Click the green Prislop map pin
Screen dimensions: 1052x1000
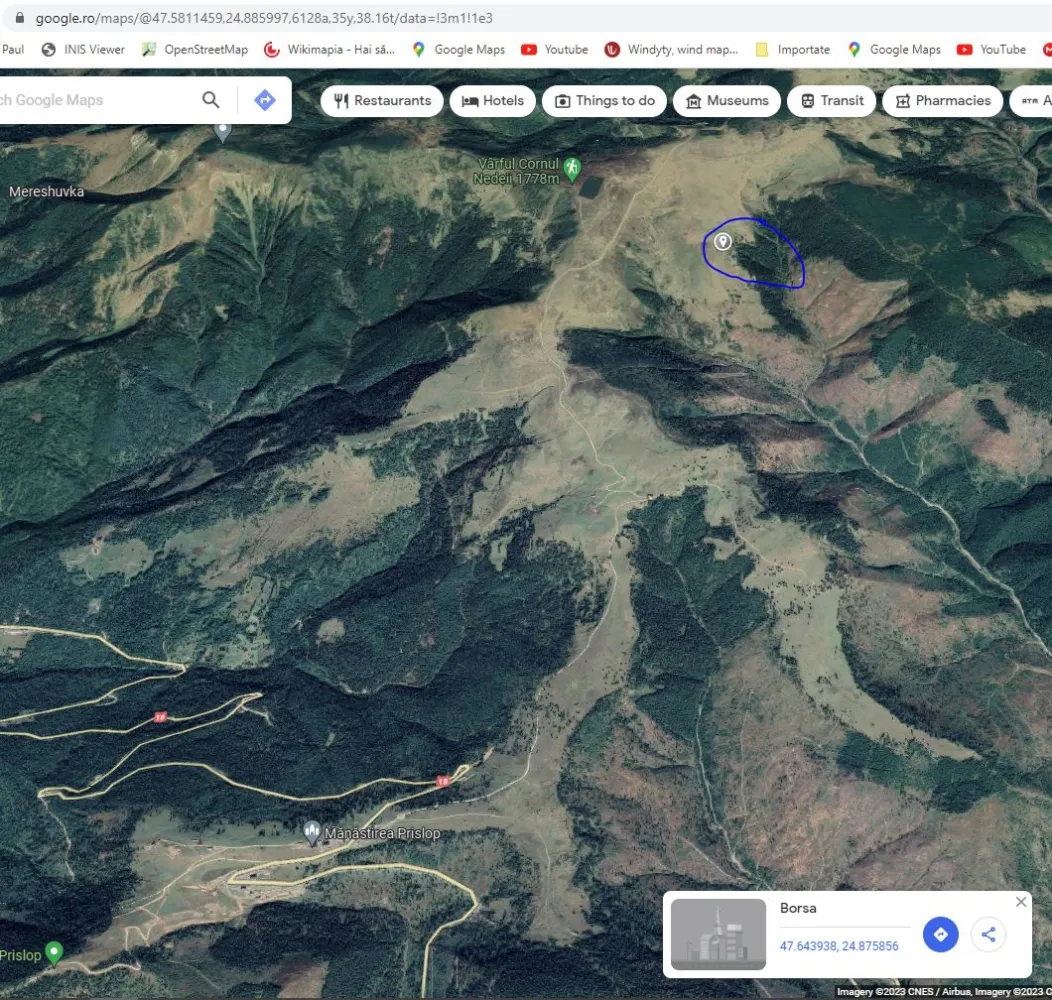pos(55,952)
